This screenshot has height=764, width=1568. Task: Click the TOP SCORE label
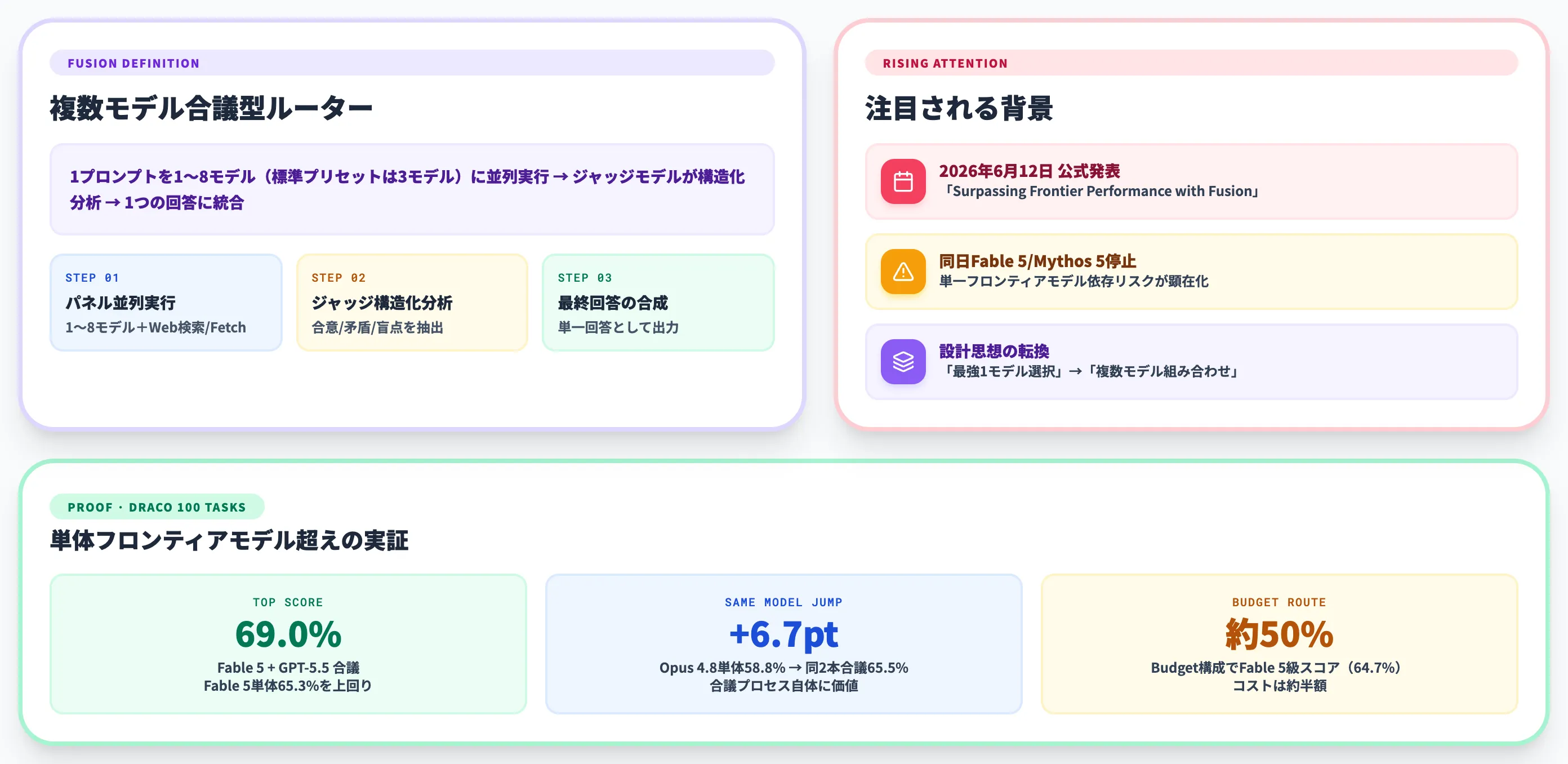(288, 602)
